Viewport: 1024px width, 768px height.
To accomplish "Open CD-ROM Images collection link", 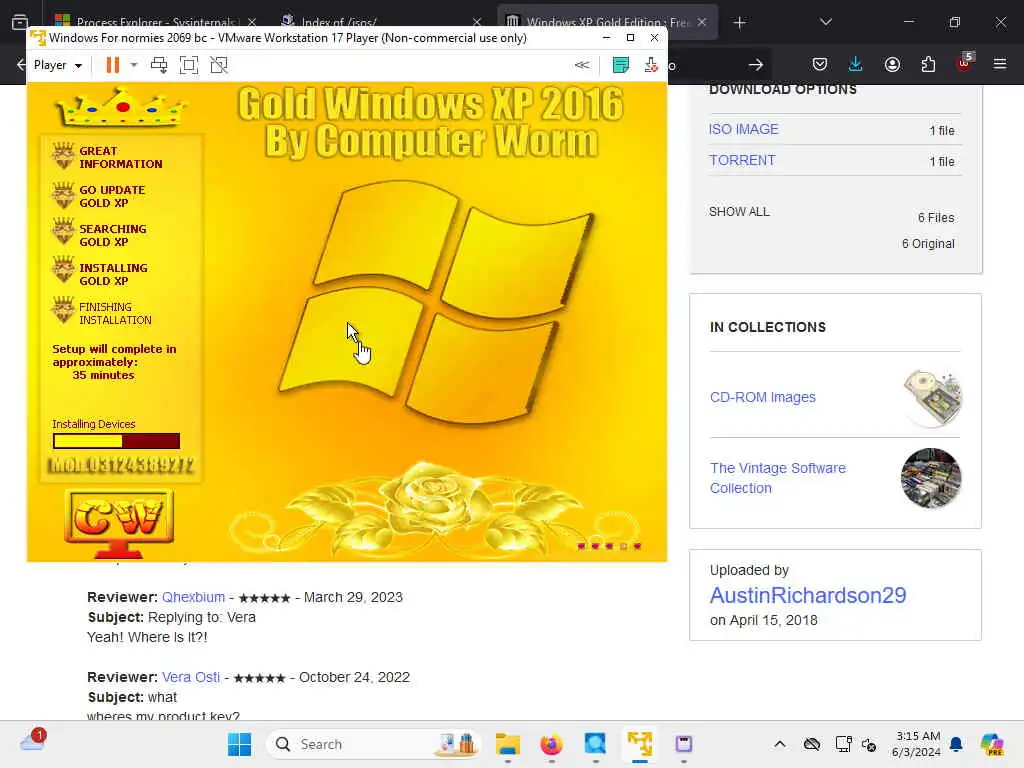I will pyautogui.click(x=763, y=397).
